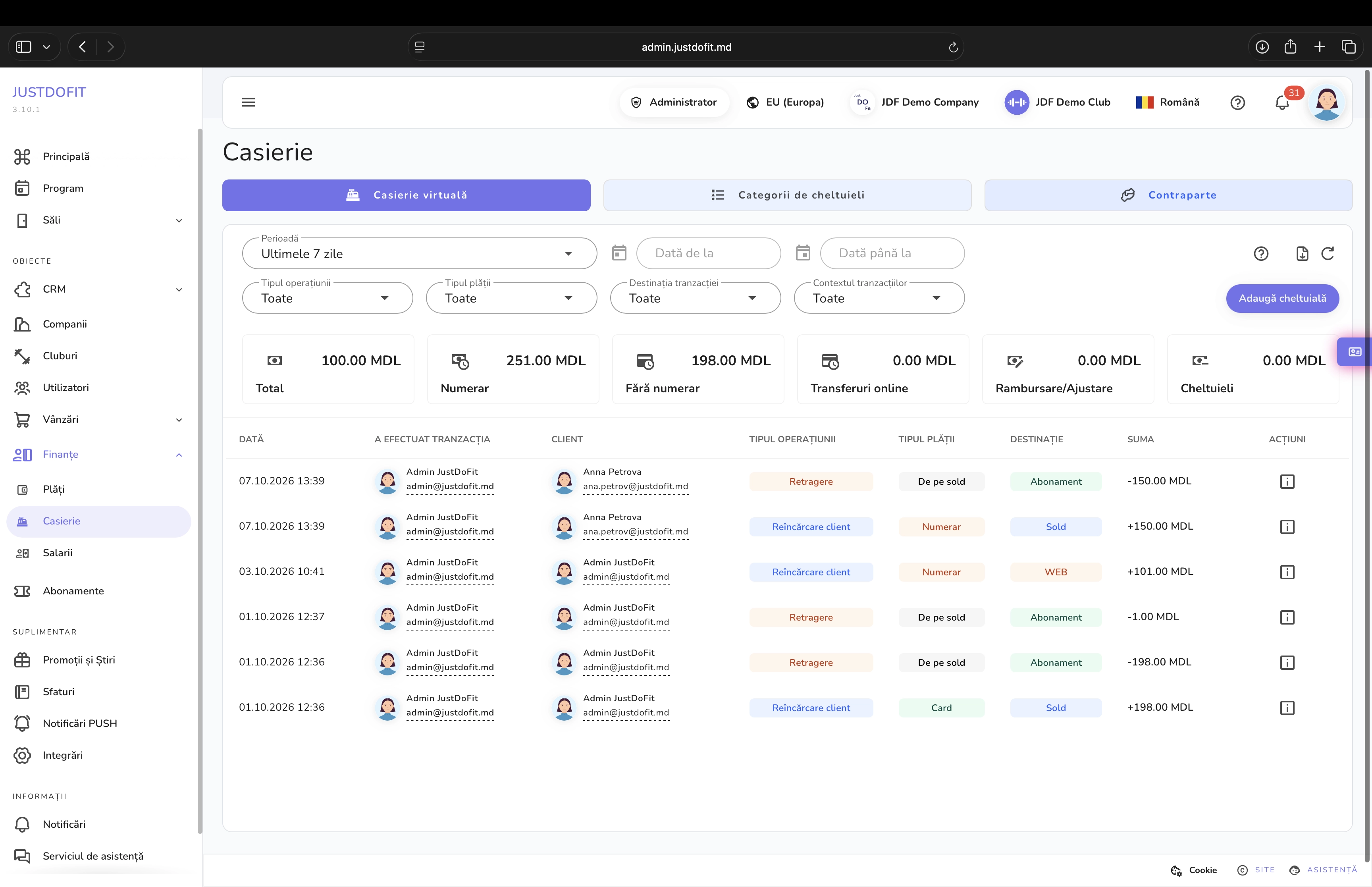
Task: Open the Tipul plății dropdown
Action: point(511,298)
